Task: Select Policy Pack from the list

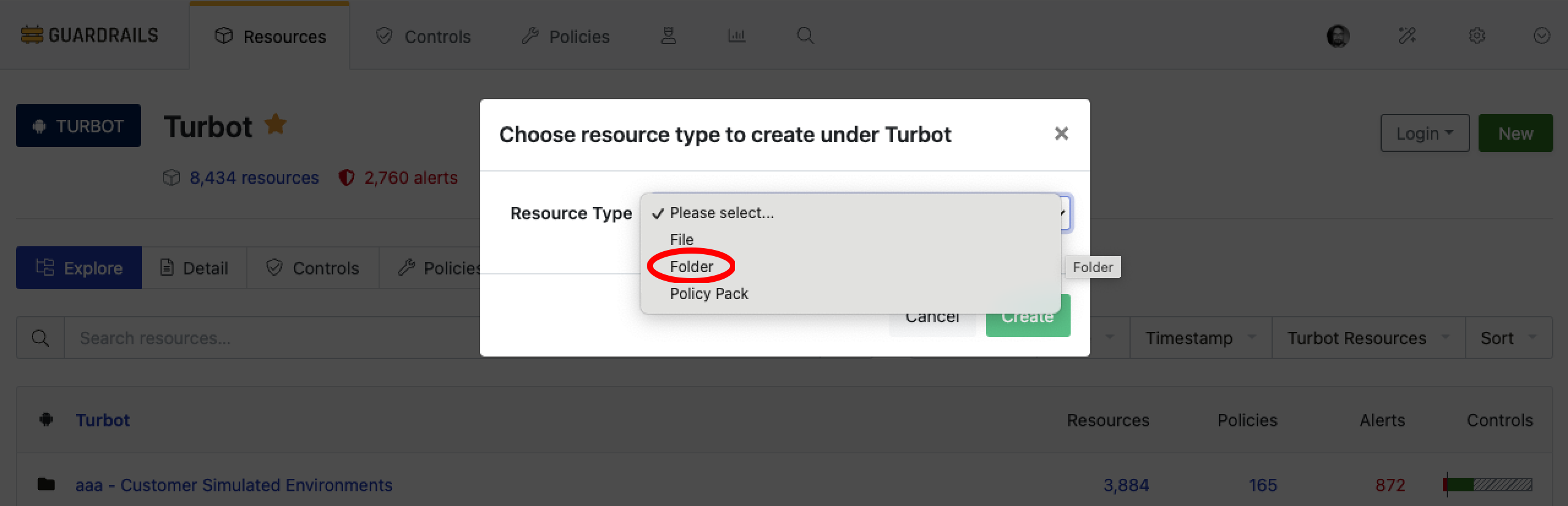Action: click(850, 293)
